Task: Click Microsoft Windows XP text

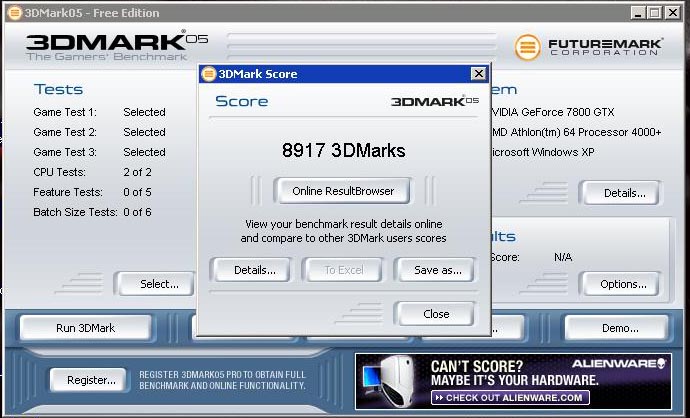Action: coord(543,152)
